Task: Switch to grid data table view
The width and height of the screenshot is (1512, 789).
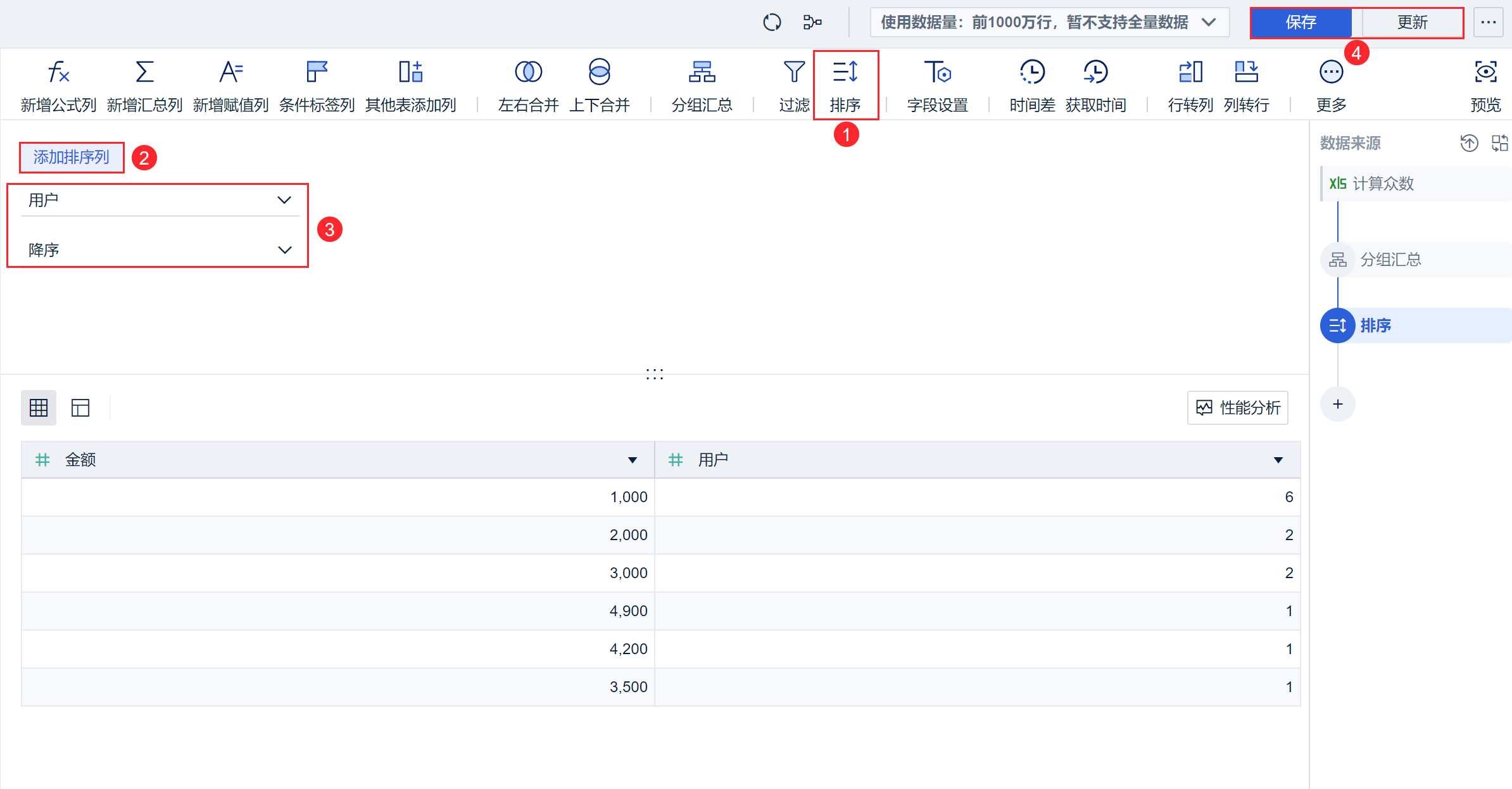Action: 39,408
